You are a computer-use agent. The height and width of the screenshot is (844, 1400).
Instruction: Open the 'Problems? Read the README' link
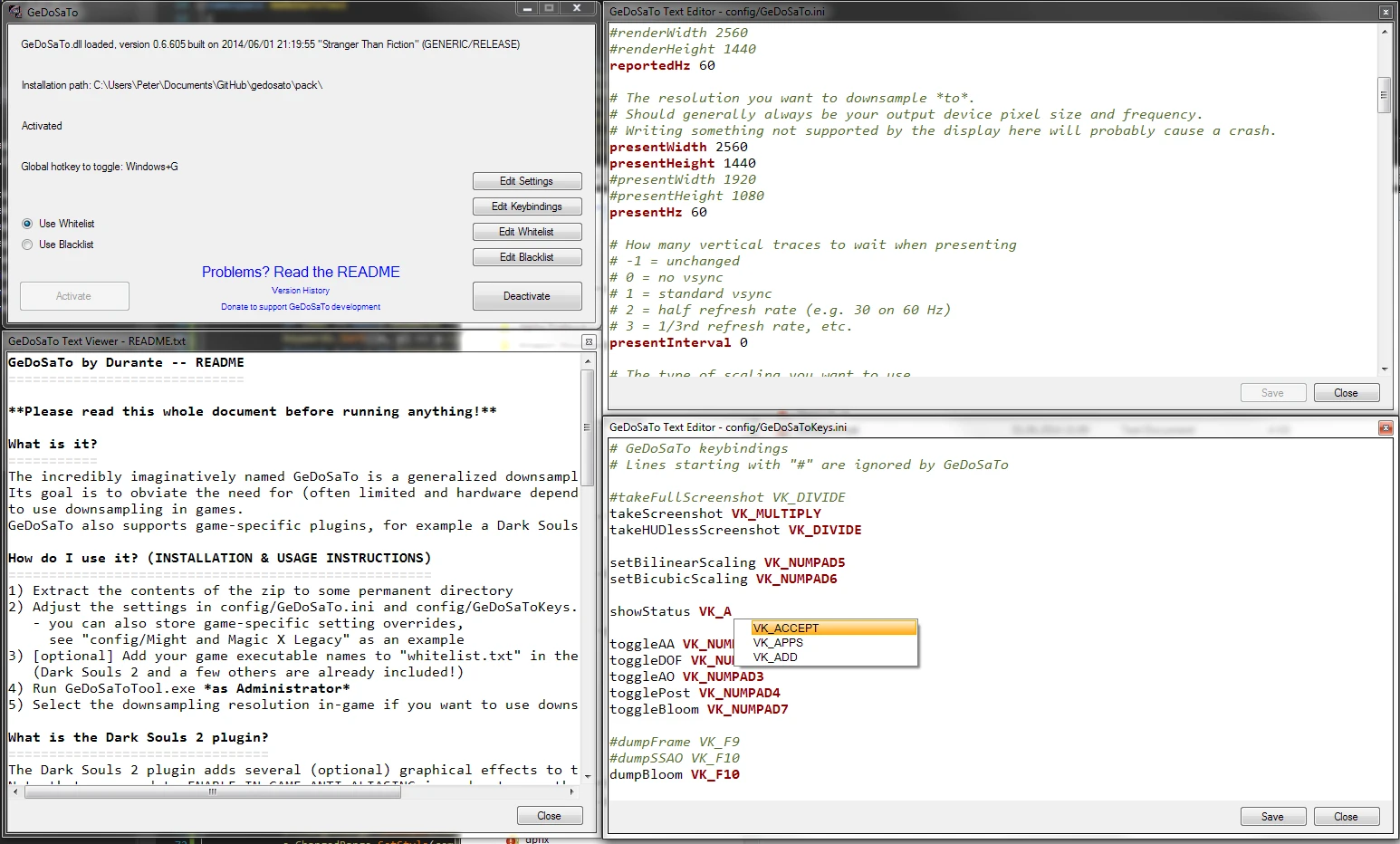click(x=301, y=272)
